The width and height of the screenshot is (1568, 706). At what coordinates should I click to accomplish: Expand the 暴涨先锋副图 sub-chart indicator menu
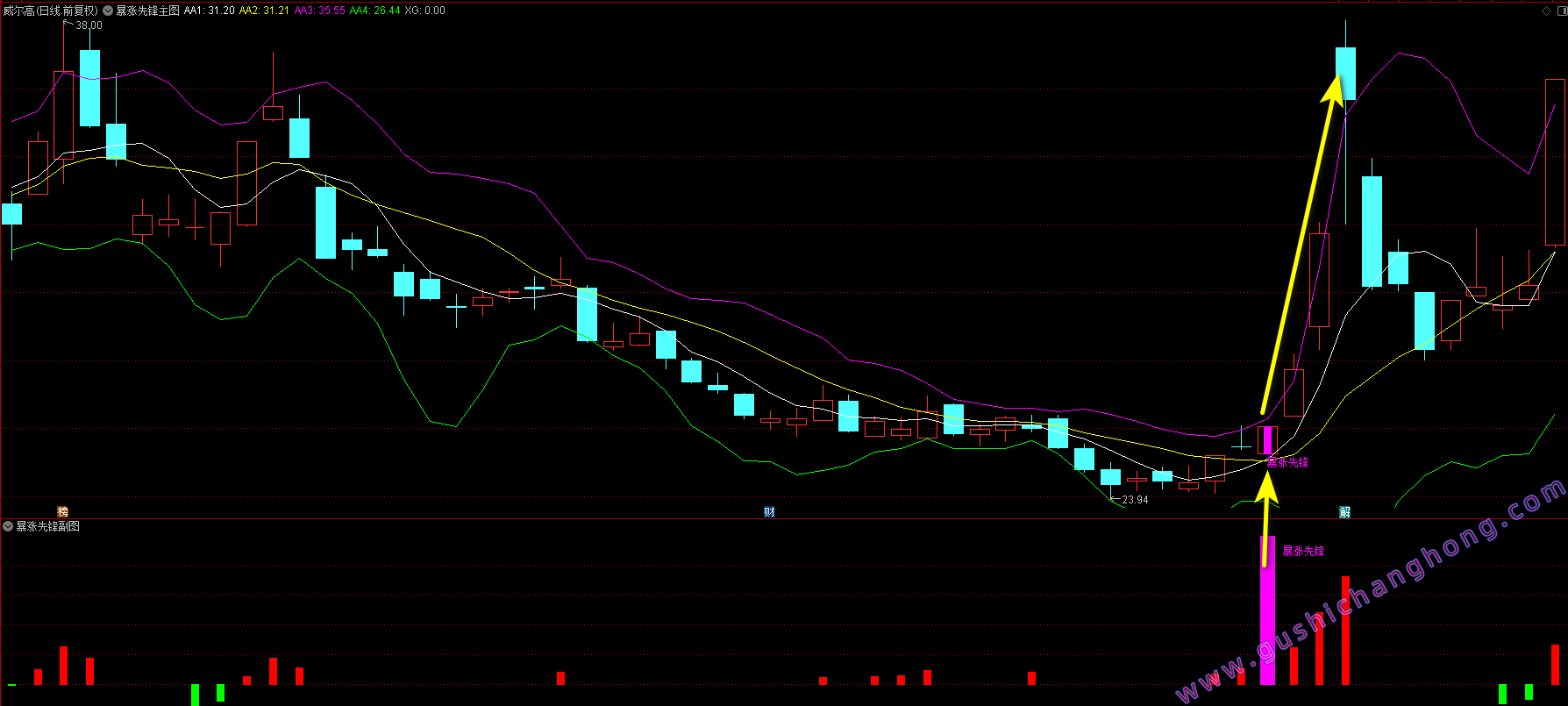[8, 526]
